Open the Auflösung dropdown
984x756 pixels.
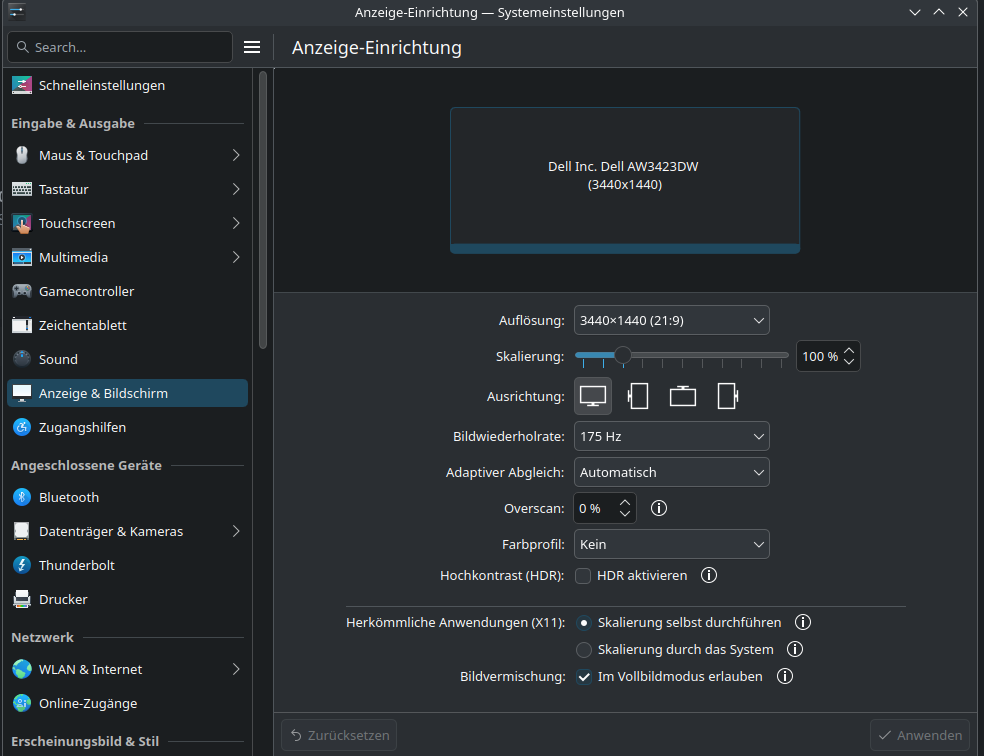click(x=671, y=320)
